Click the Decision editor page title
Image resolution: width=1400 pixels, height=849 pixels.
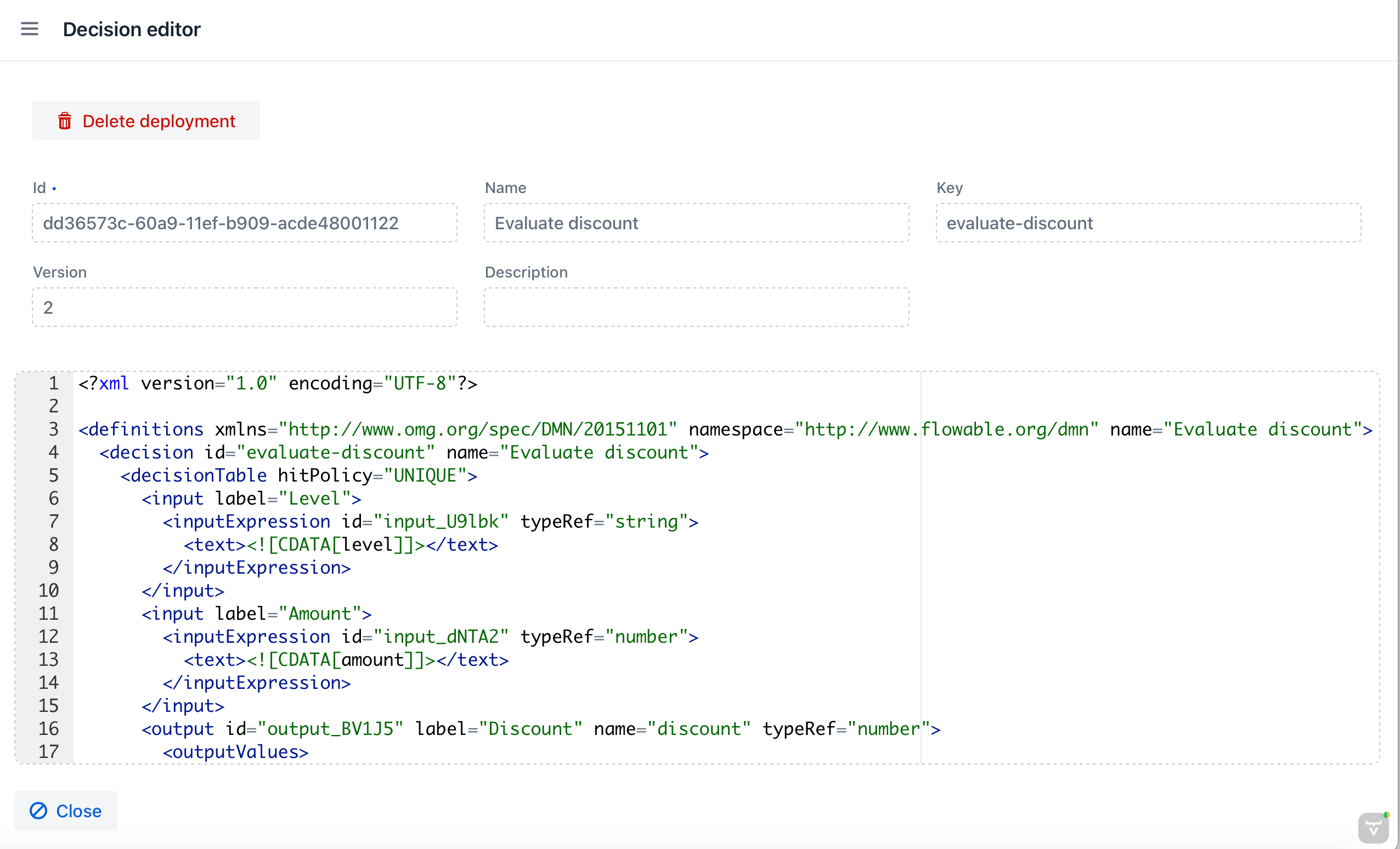point(132,29)
